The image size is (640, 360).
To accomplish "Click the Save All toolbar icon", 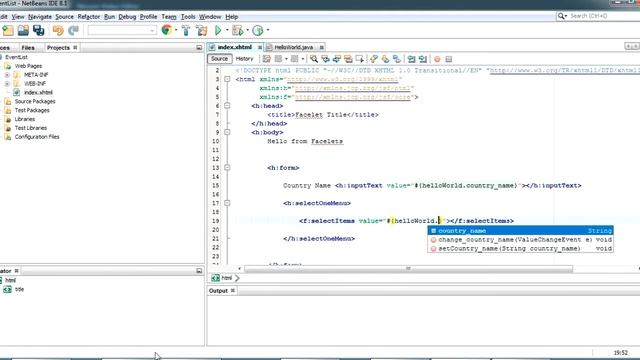I will click(39, 30).
